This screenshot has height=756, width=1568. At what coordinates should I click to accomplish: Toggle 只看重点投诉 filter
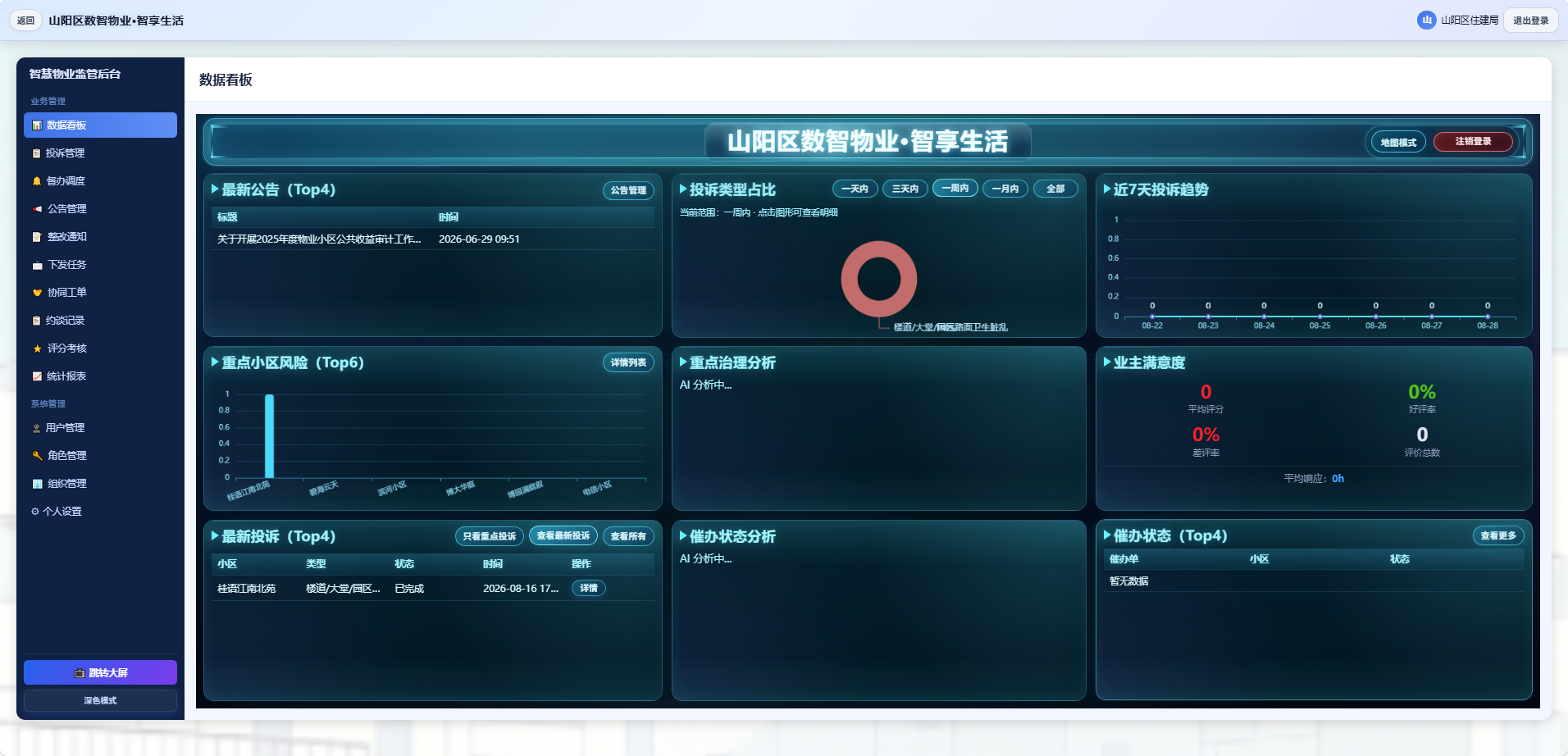pos(490,536)
